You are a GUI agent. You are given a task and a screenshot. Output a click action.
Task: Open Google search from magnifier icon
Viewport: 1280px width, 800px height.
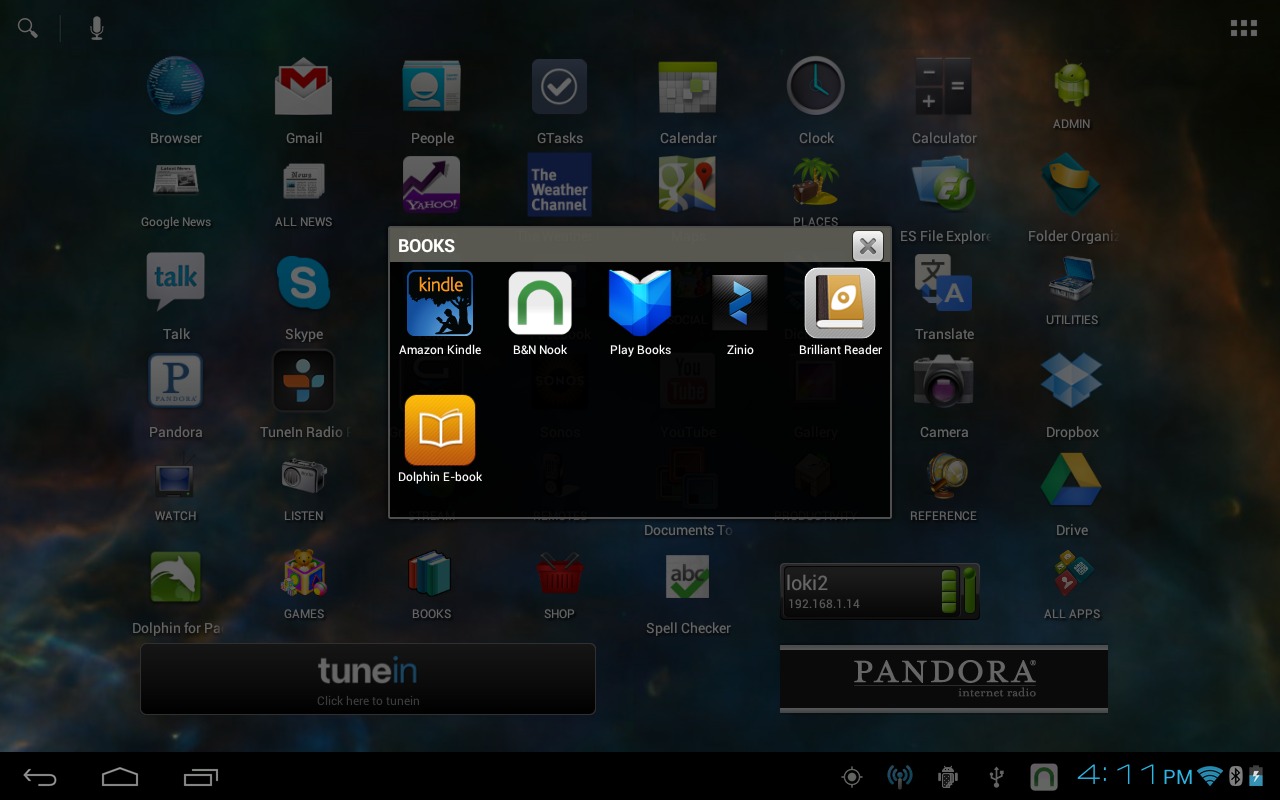pos(28,28)
